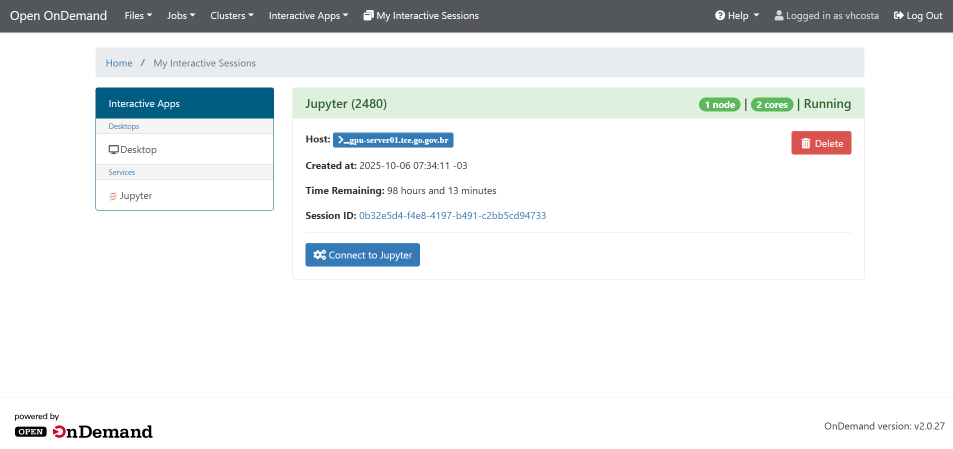Open the Clusters dropdown menu
Viewport: 953px width, 449px height.
pos(231,16)
